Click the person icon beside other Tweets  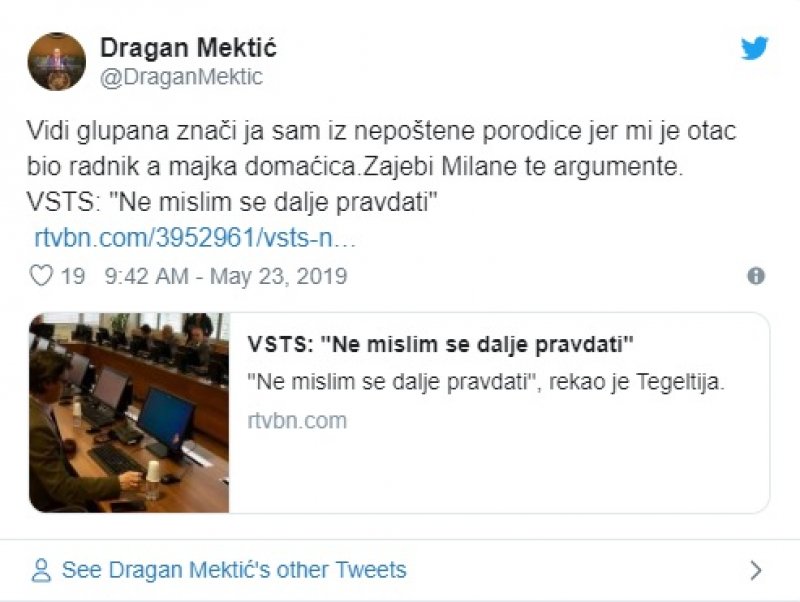pos(41,571)
